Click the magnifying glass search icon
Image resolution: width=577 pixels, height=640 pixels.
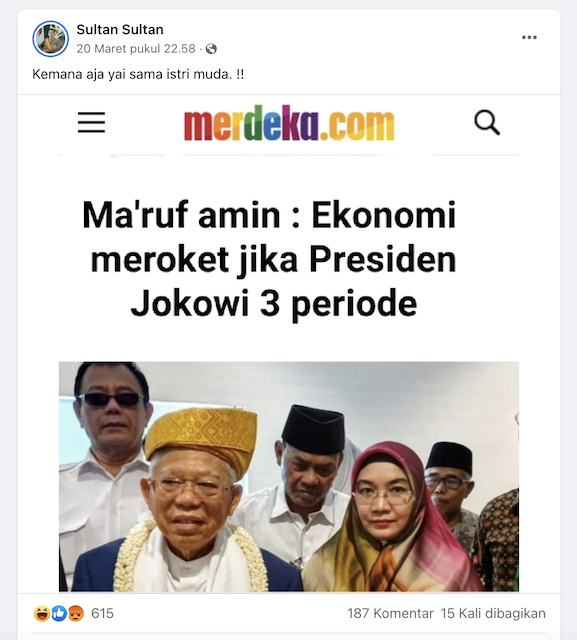[x=487, y=122]
